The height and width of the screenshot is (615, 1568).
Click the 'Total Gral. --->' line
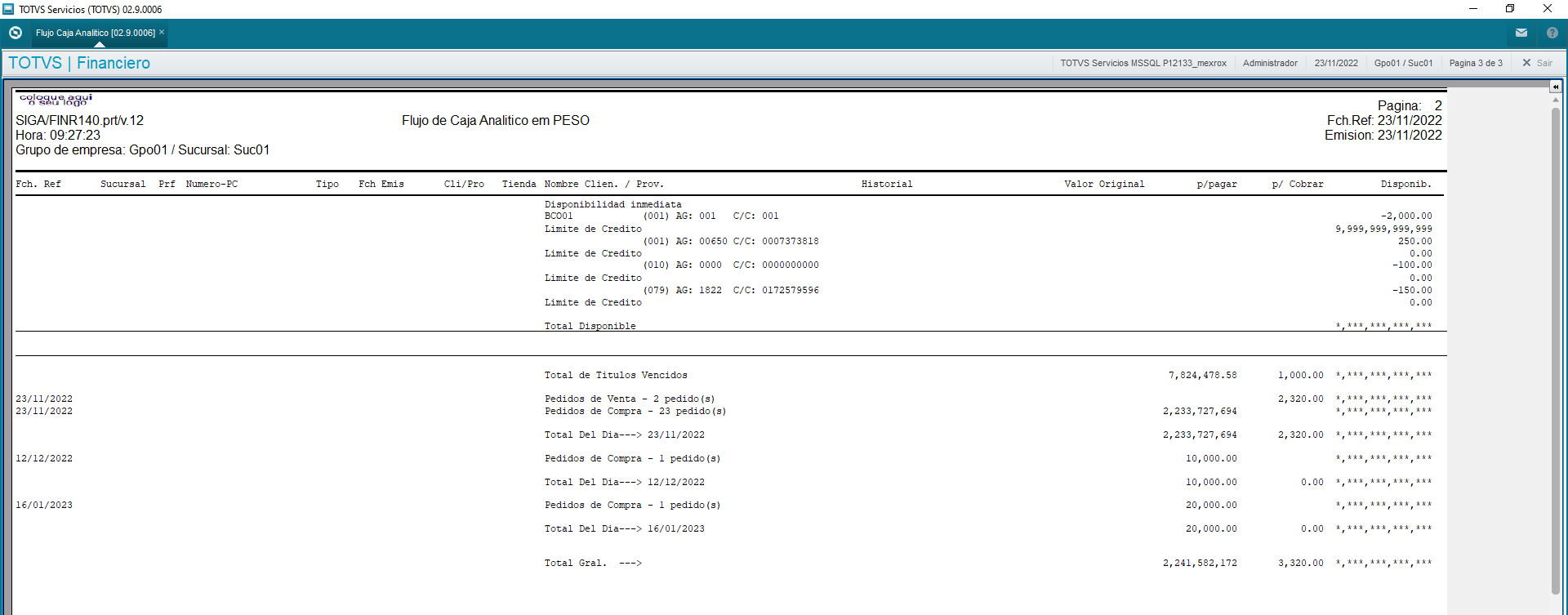pos(593,563)
